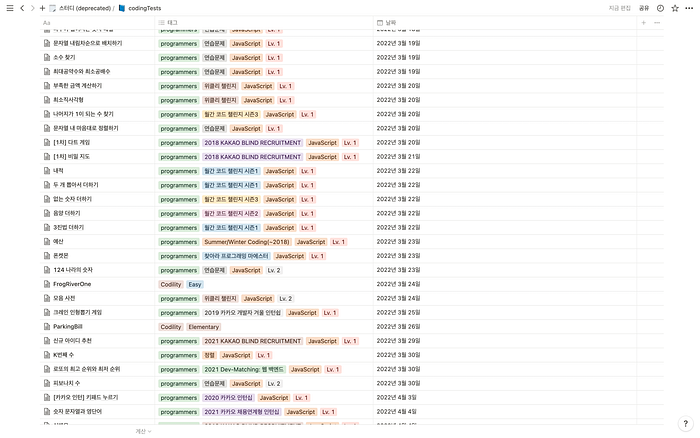This screenshot has height=438, width=700.
Task: Click 정렬 tag in K번째 수 row
Action: [x=209, y=355]
